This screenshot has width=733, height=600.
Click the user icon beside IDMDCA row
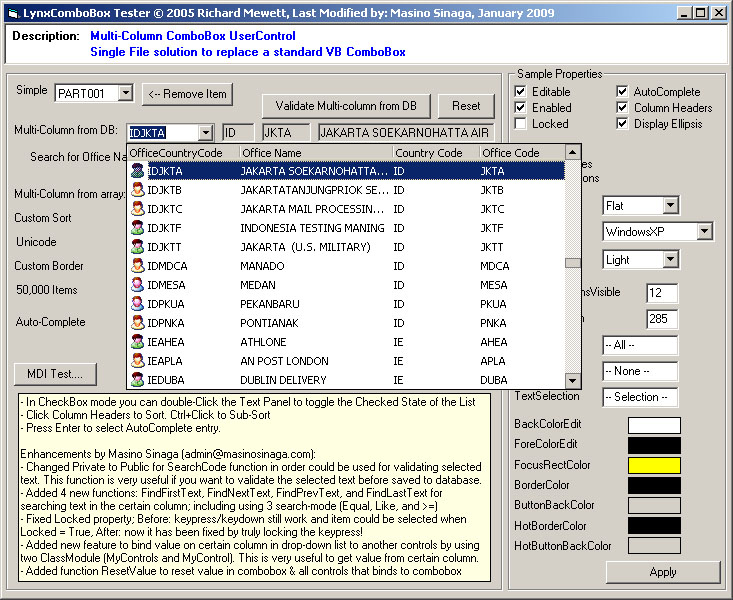point(138,266)
